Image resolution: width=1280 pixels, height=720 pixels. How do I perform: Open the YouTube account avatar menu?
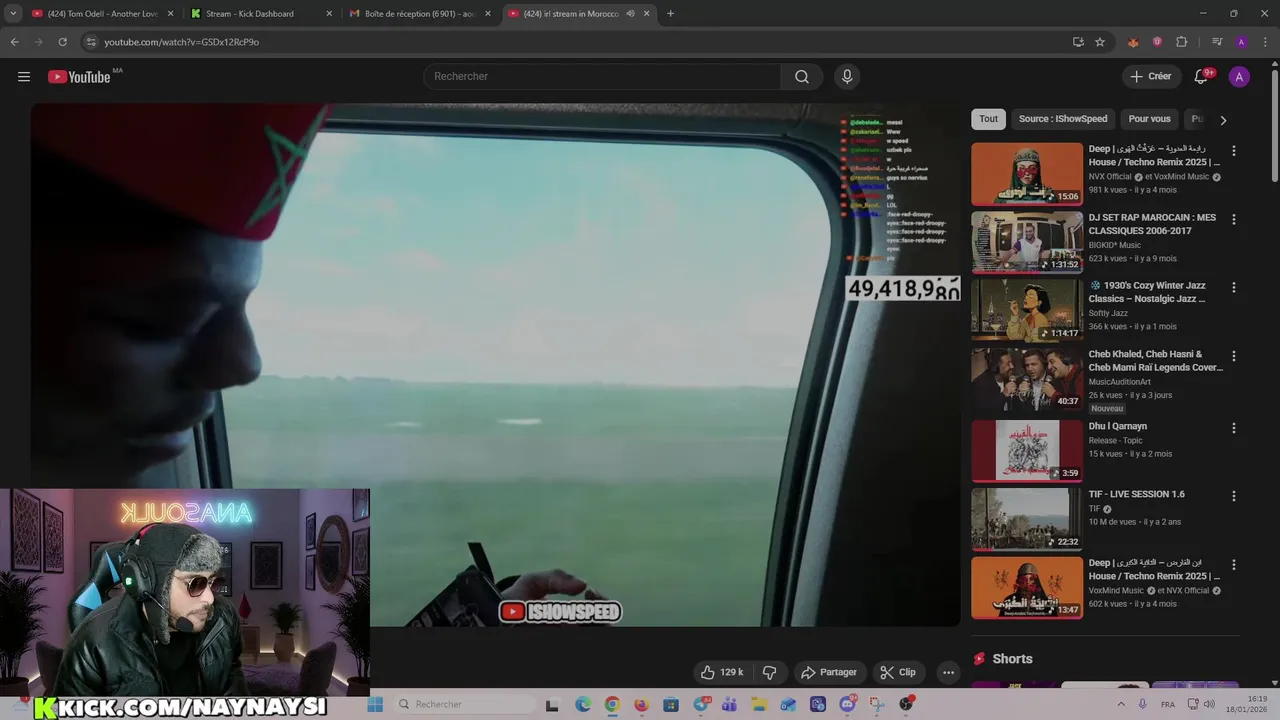tap(1239, 77)
